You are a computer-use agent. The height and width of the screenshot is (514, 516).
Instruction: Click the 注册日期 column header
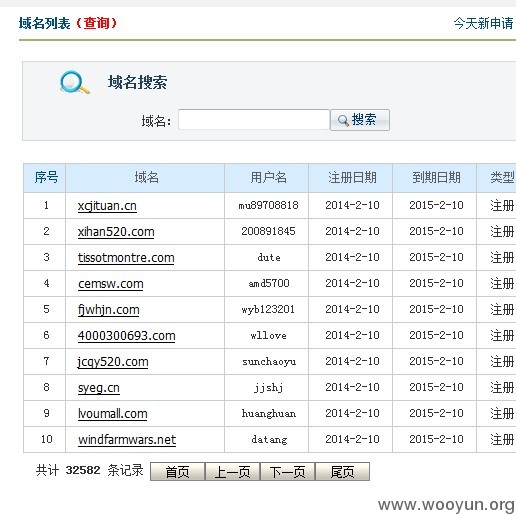pos(351,178)
